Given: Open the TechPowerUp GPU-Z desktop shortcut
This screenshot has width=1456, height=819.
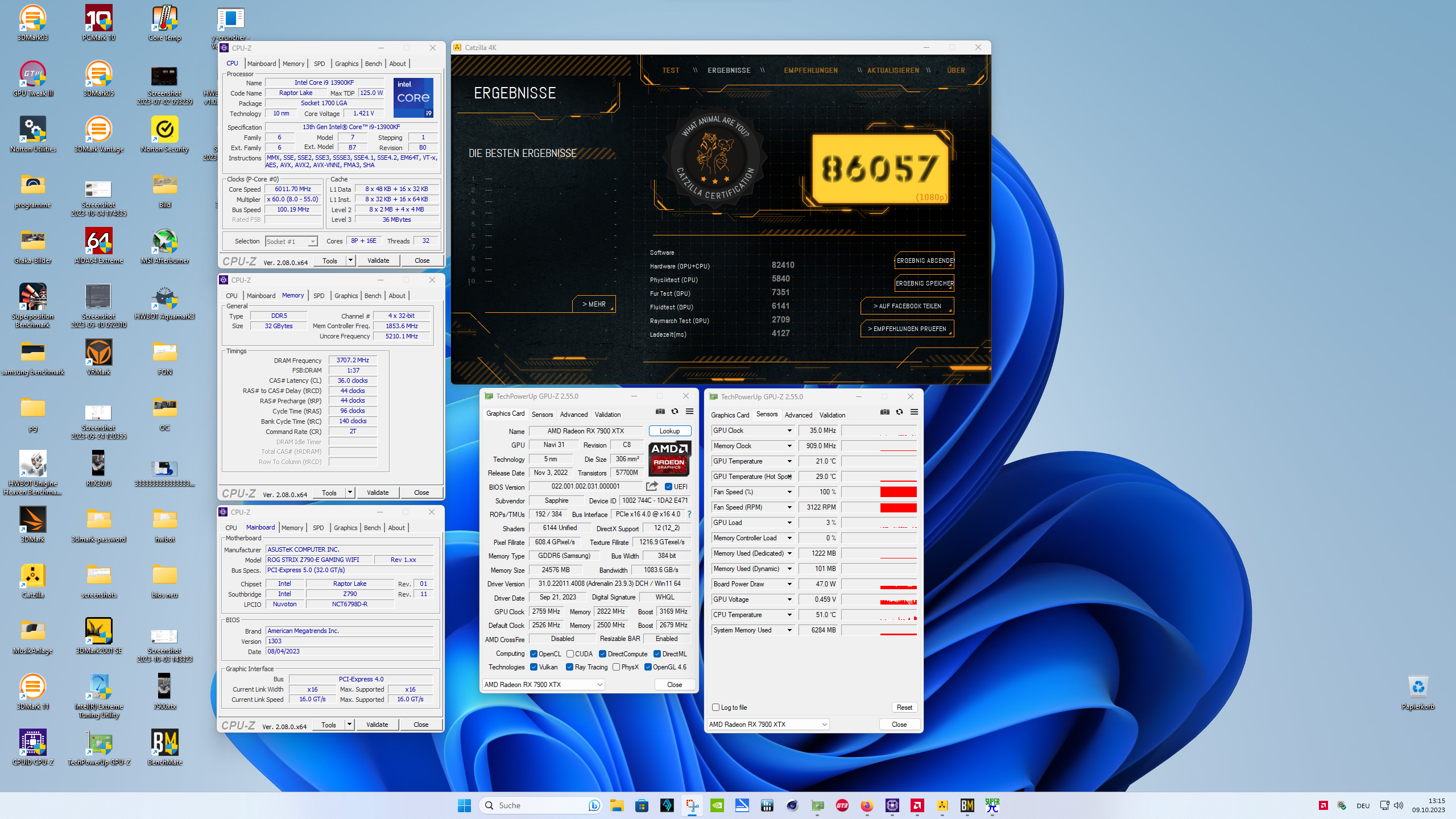Looking at the screenshot, I should point(98,747).
